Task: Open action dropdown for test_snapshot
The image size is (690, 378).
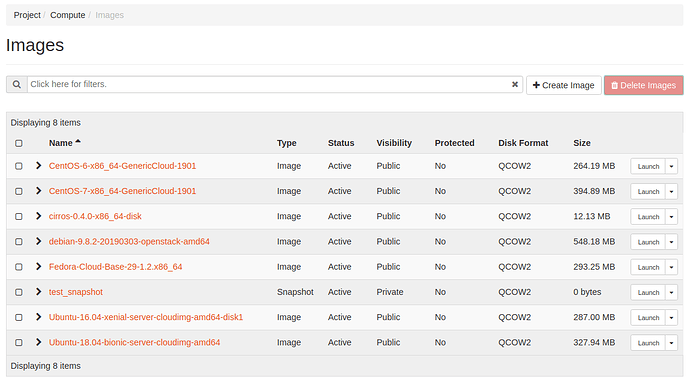Action: [672, 293]
